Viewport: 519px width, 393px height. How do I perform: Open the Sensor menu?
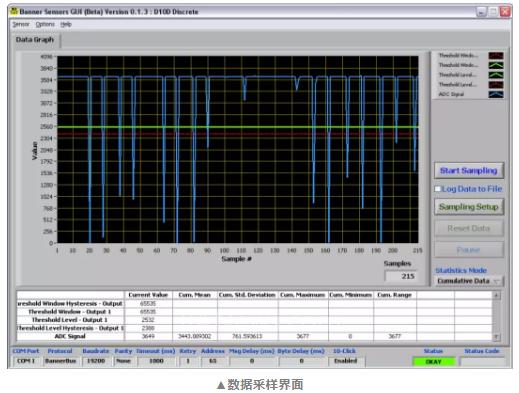pos(21,24)
